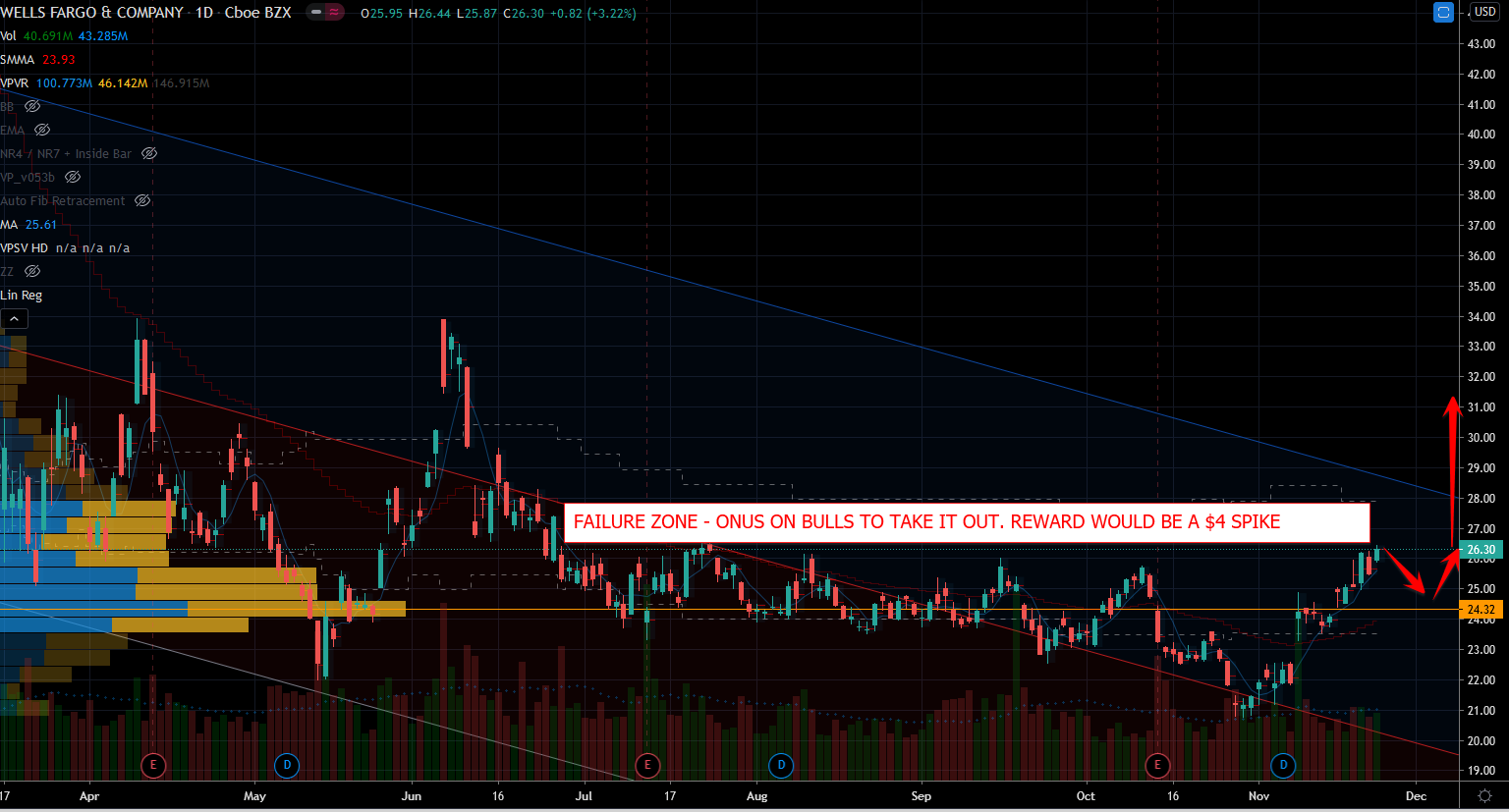Click the Apr label on time axis
Image resolution: width=1509 pixels, height=812 pixels.
click(89, 796)
